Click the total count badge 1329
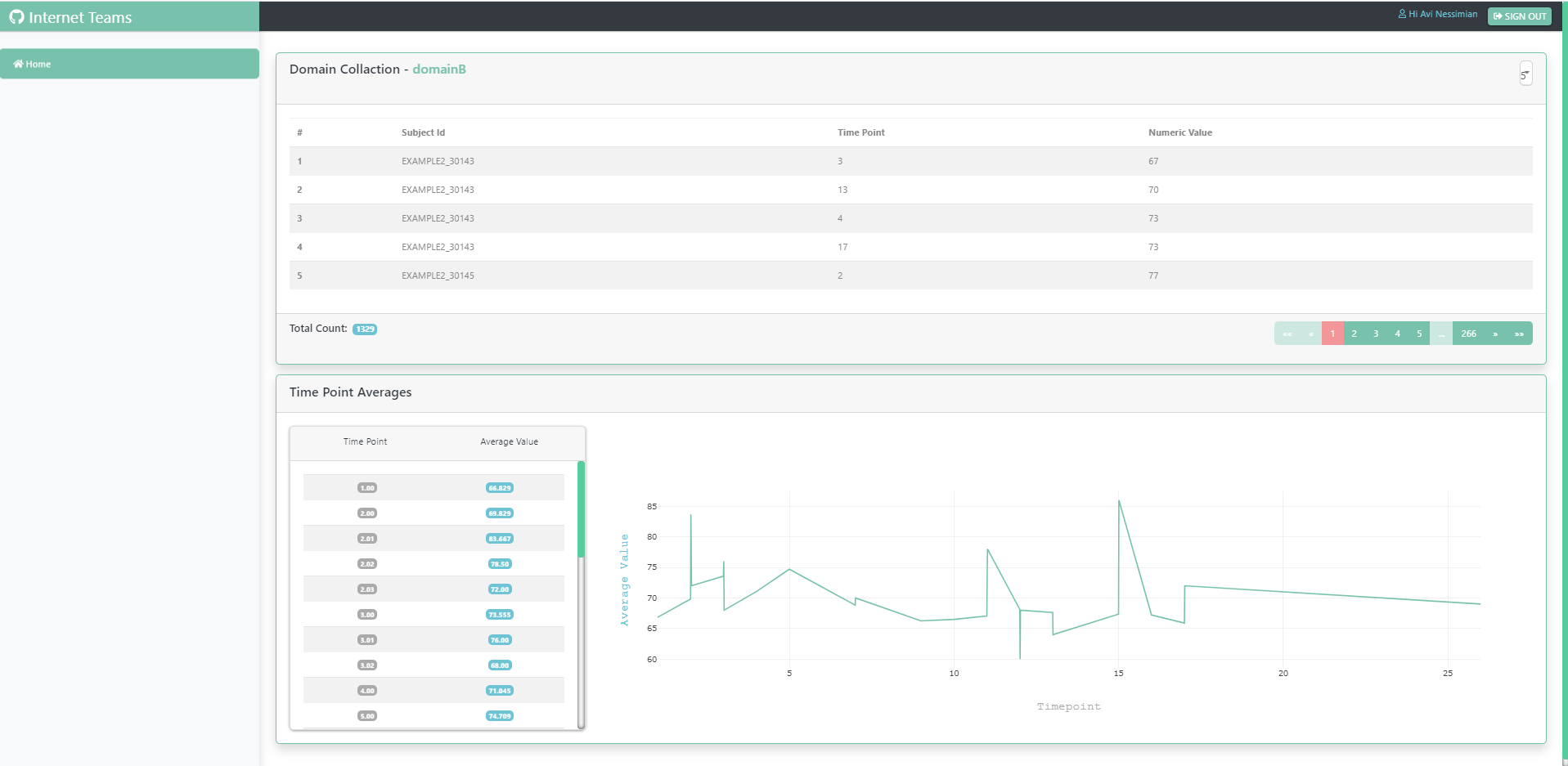The height and width of the screenshot is (766, 1568). point(365,329)
